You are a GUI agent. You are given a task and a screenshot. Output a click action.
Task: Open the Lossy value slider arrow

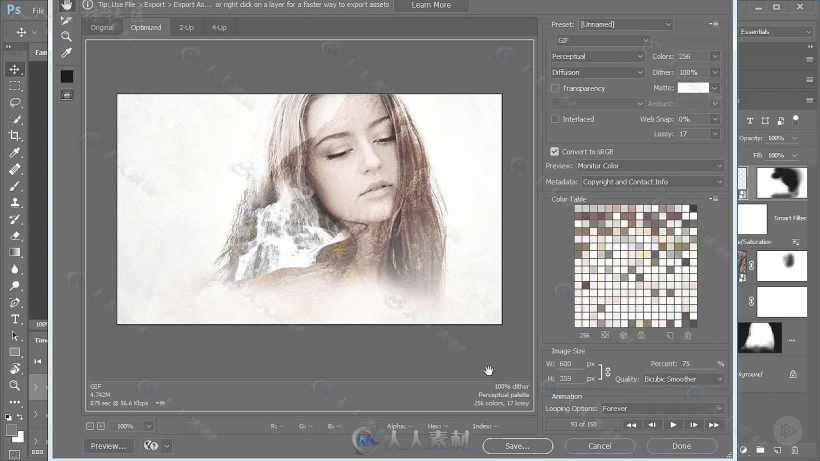715,134
